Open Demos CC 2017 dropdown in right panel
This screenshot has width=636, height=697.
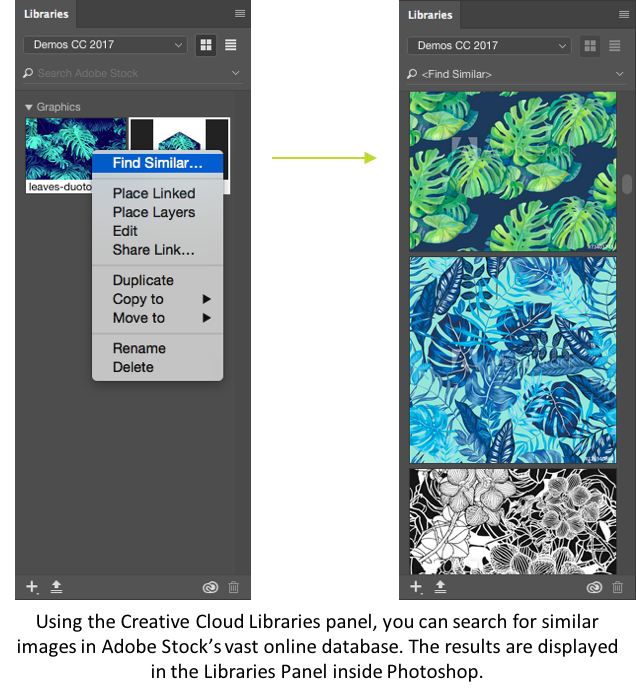coord(489,45)
